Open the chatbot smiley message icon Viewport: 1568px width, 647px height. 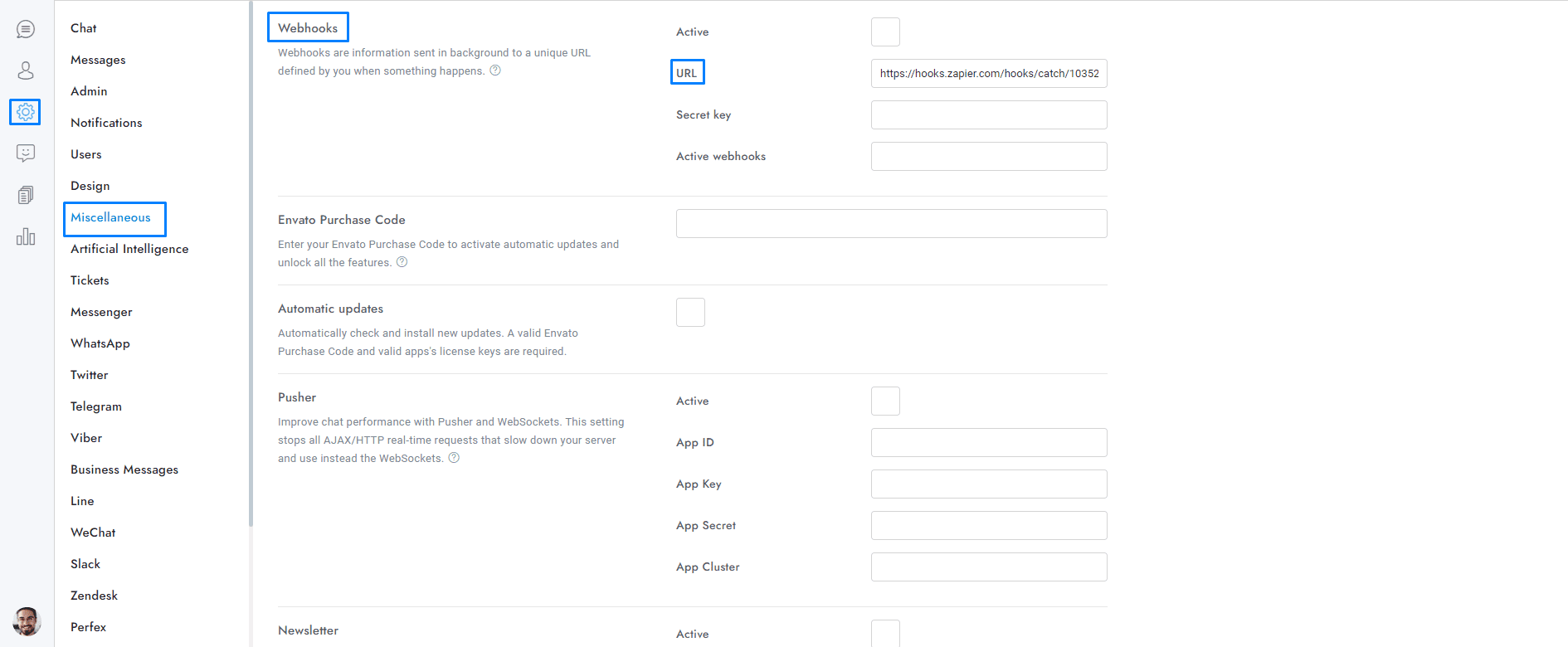click(x=26, y=153)
